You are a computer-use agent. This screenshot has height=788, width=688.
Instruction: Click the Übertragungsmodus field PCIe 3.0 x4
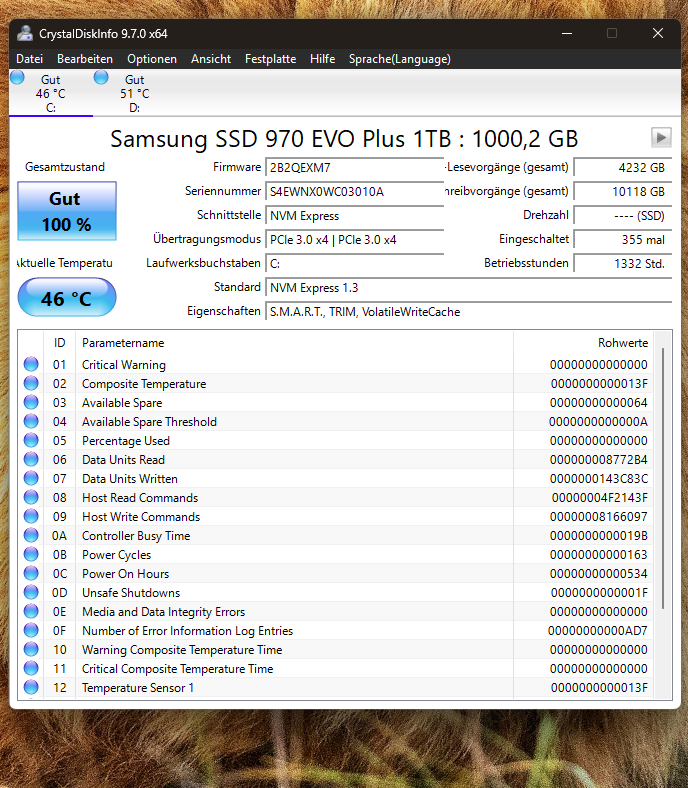click(354, 240)
